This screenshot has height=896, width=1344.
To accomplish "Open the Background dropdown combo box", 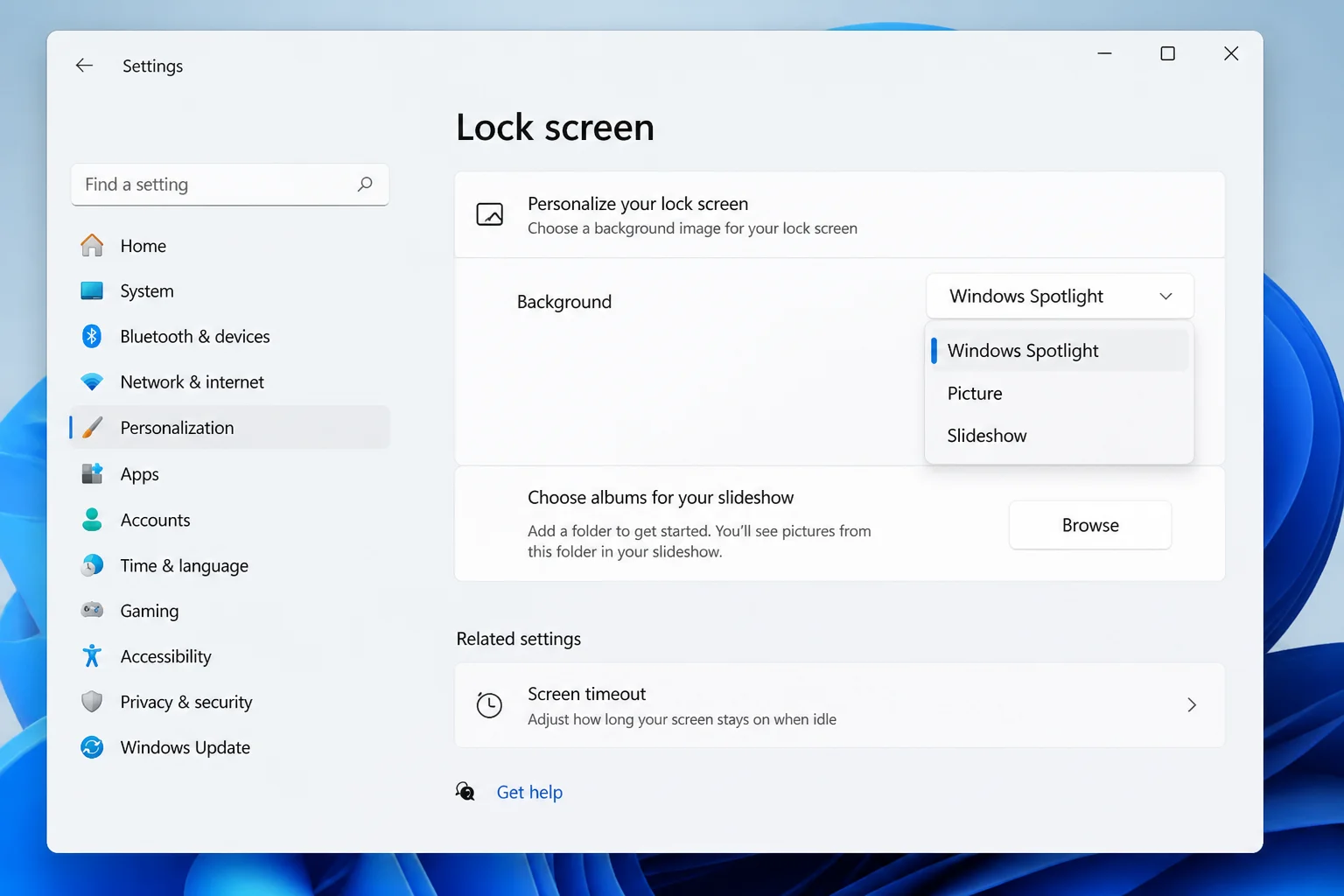I will (1060, 297).
